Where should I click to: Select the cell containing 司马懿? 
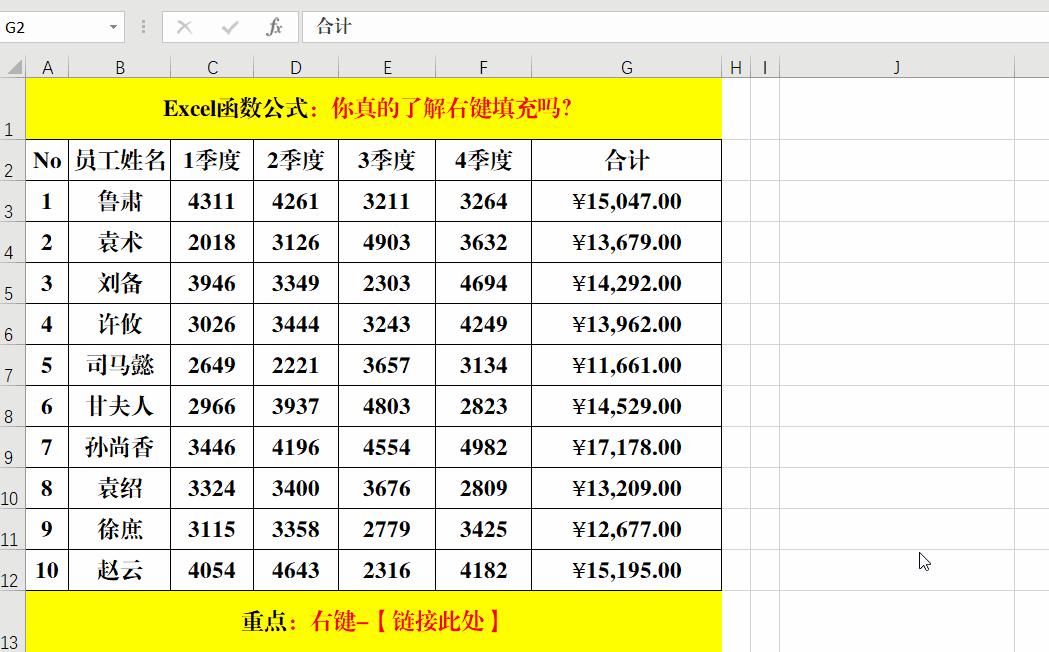(120, 365)
